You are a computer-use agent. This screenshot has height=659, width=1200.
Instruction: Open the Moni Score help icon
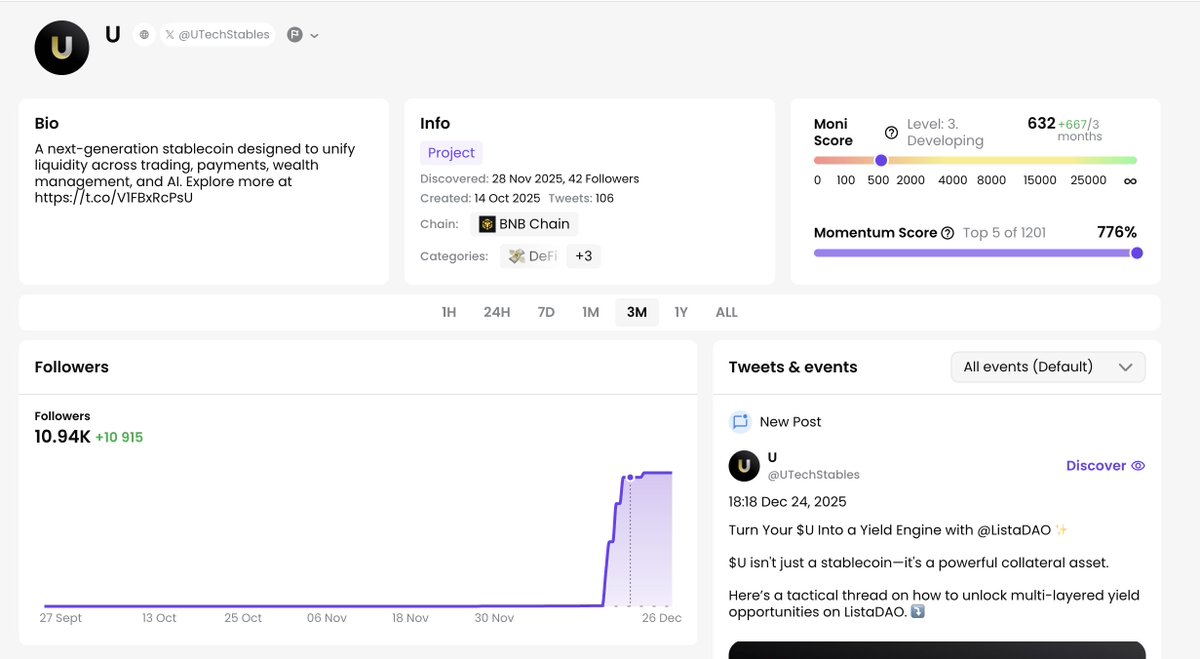tap(891, 132)
